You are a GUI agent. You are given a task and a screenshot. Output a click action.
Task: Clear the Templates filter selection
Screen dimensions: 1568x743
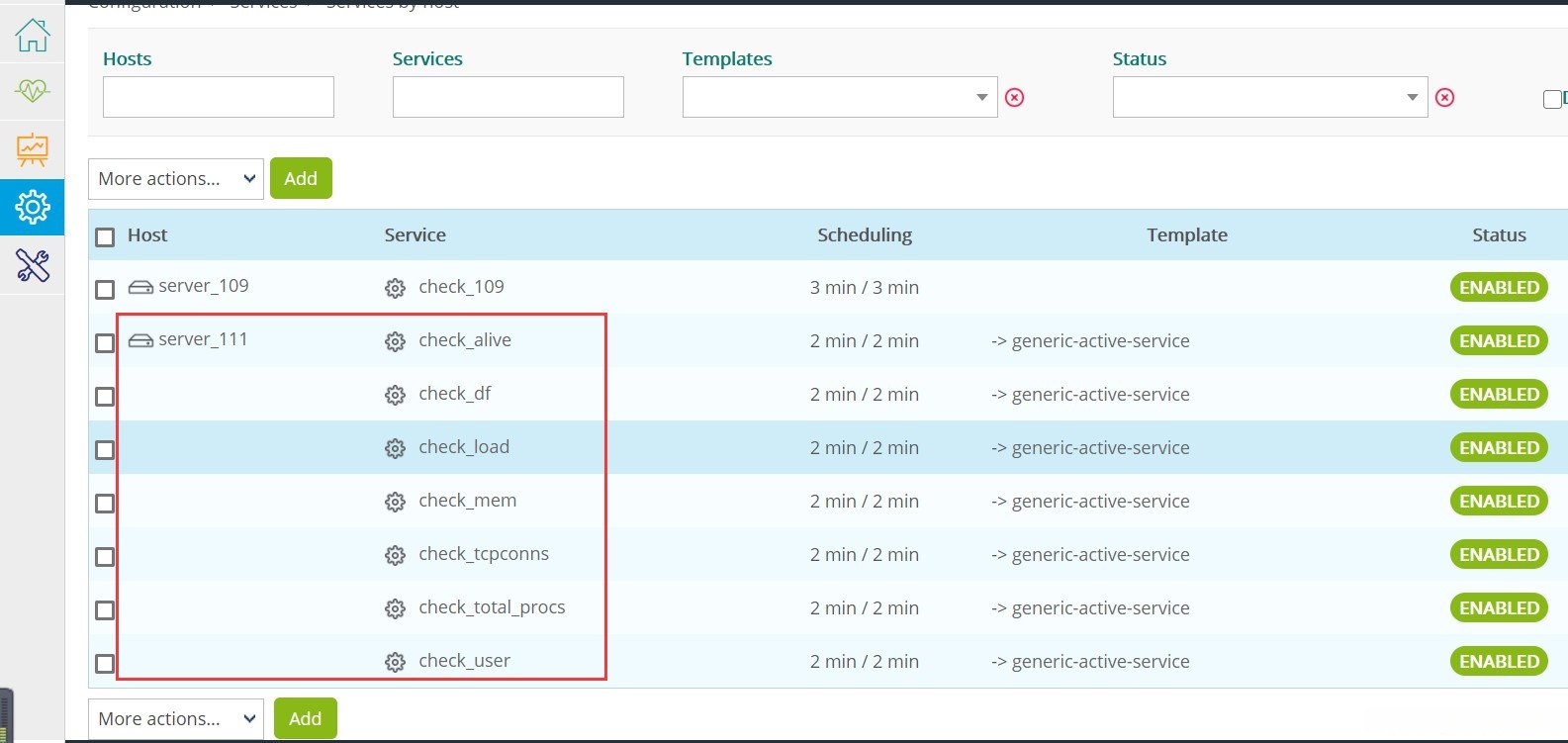1014,97
